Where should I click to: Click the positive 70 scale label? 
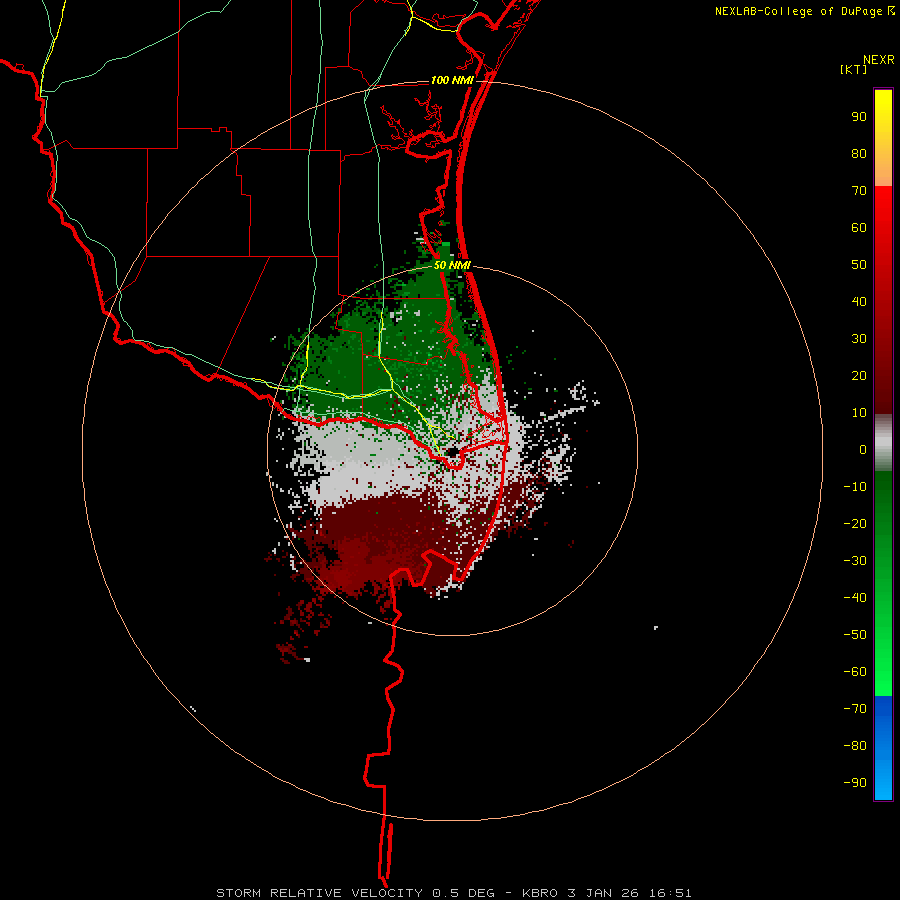[x=859, y=191]
